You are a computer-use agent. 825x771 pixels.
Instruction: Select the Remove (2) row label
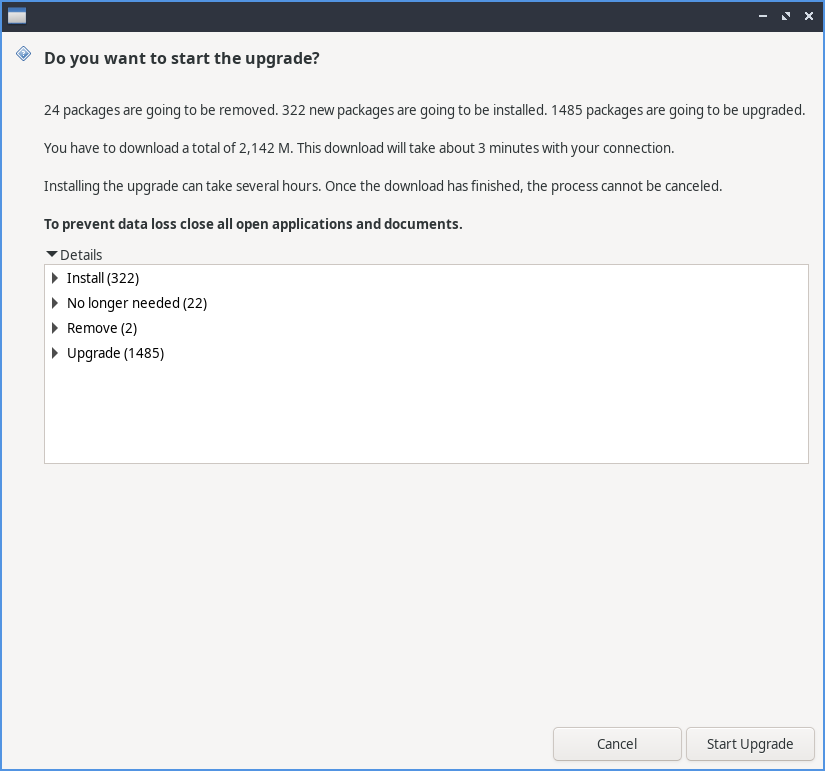click(x=101, y=328)
